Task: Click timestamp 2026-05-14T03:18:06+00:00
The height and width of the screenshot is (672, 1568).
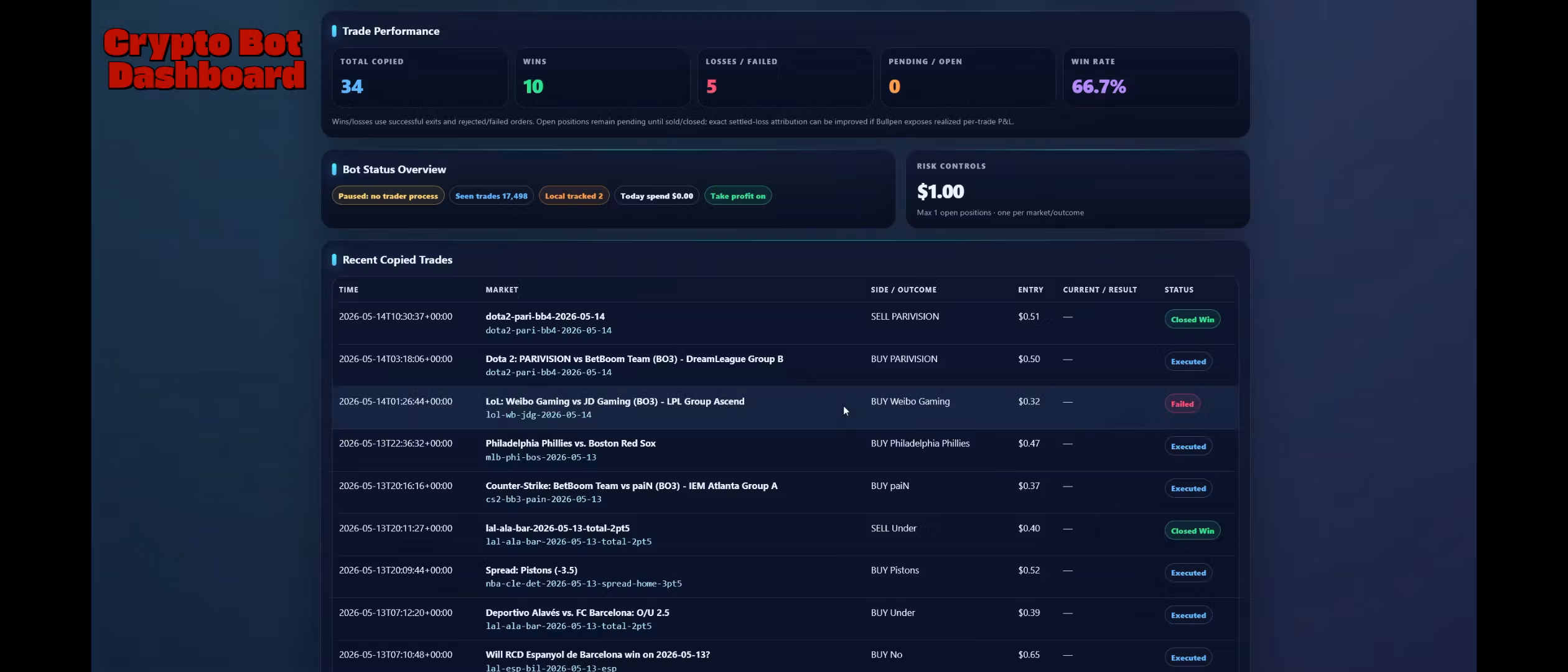Action: coord(396,359)
